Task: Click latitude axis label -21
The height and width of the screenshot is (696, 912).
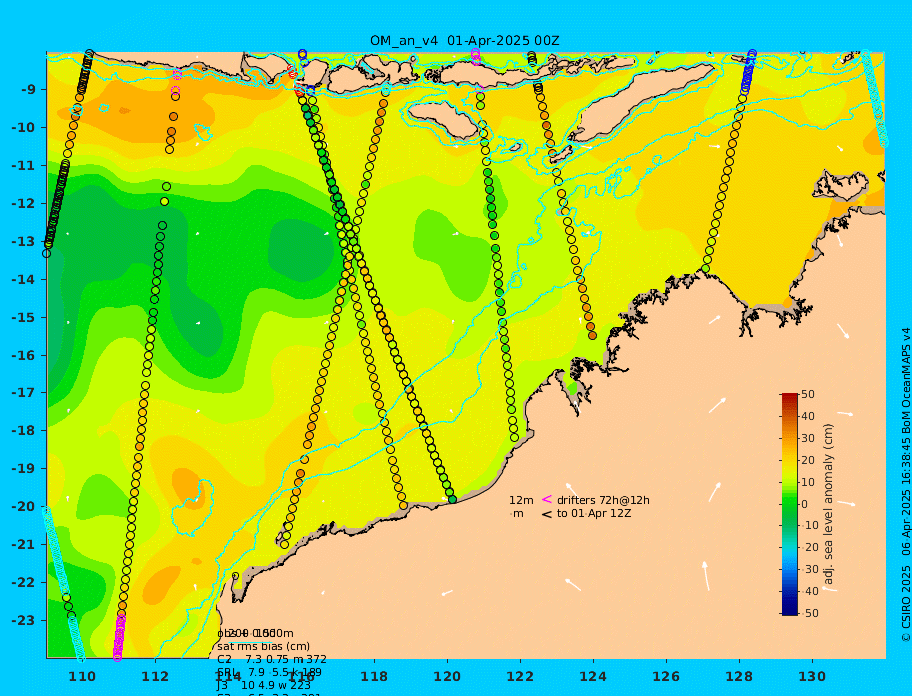Action: (25, 544)
